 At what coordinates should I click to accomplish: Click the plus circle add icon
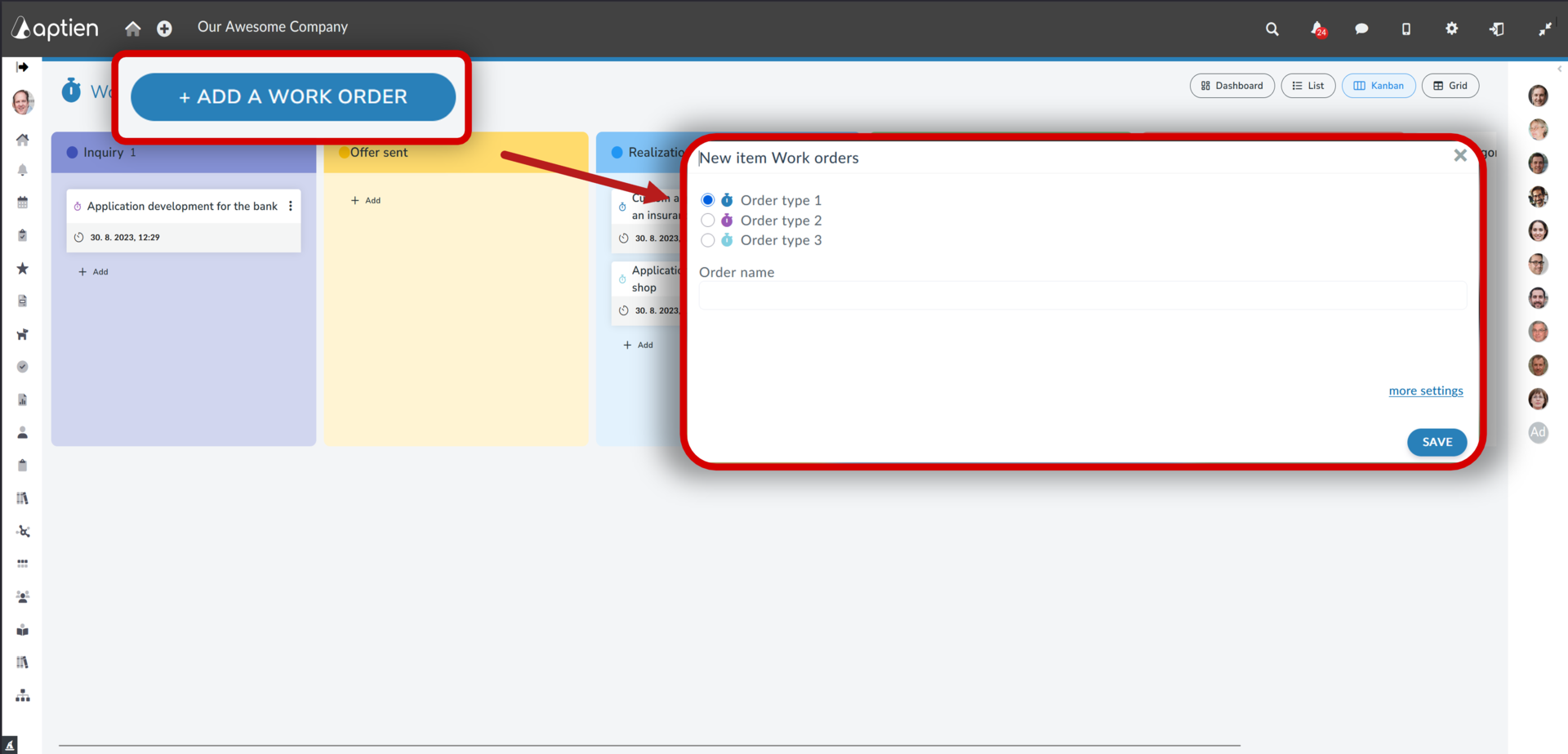tap(164, 29)
